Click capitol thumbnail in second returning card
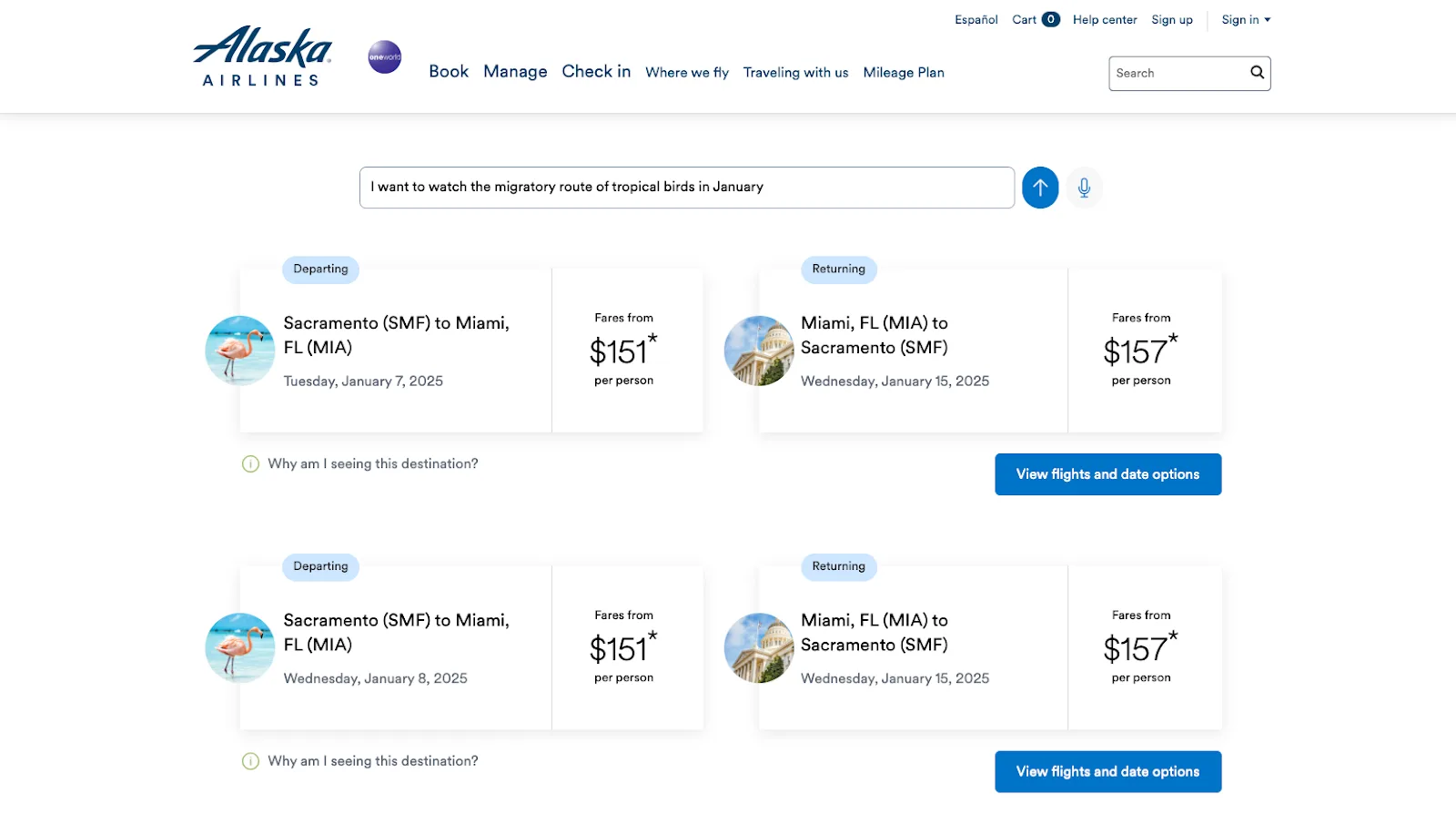The width and height of the screenshot is (1456, 834). (759, 647)
